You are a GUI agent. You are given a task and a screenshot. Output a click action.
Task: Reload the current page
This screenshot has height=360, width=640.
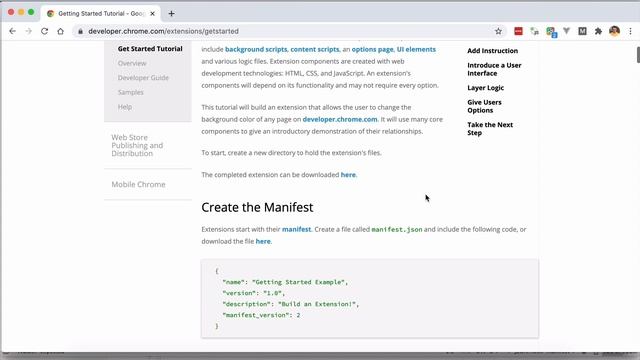pyautogui.click(x=44, y=31)
